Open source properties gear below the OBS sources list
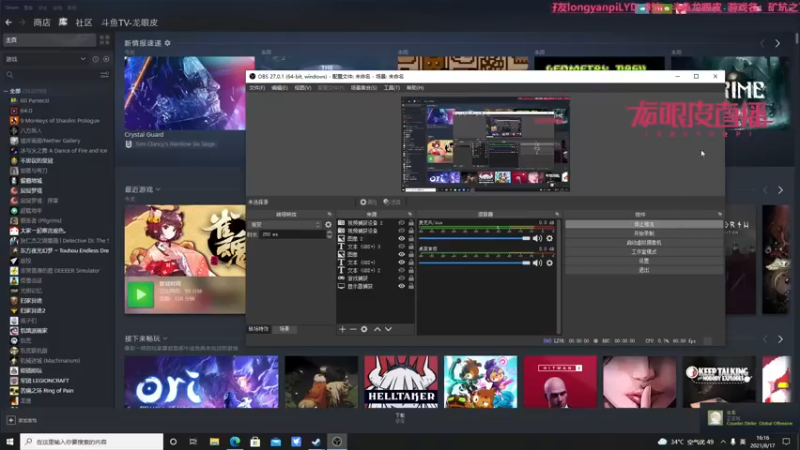The width and height of the screenshot is (800, 450). click(x=364, y=329)
